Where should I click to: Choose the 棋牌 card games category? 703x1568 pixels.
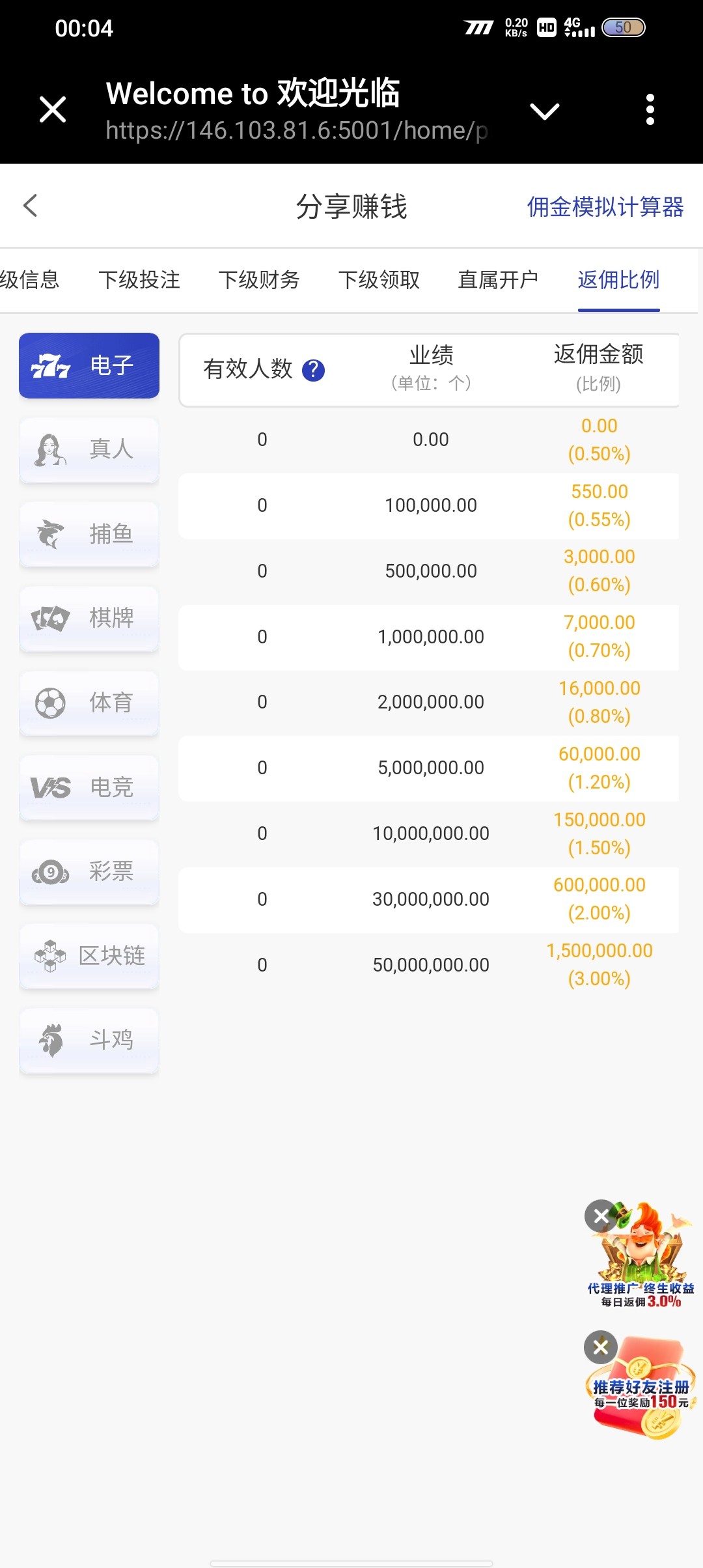[x=89, y=618]
